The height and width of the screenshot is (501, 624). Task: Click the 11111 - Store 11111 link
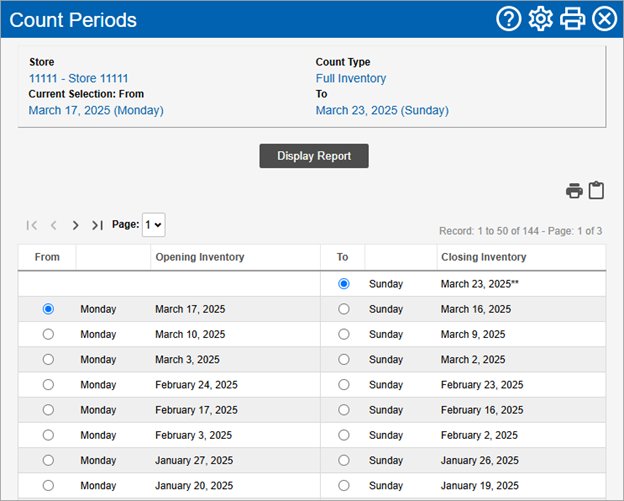(x=78, y=78)
